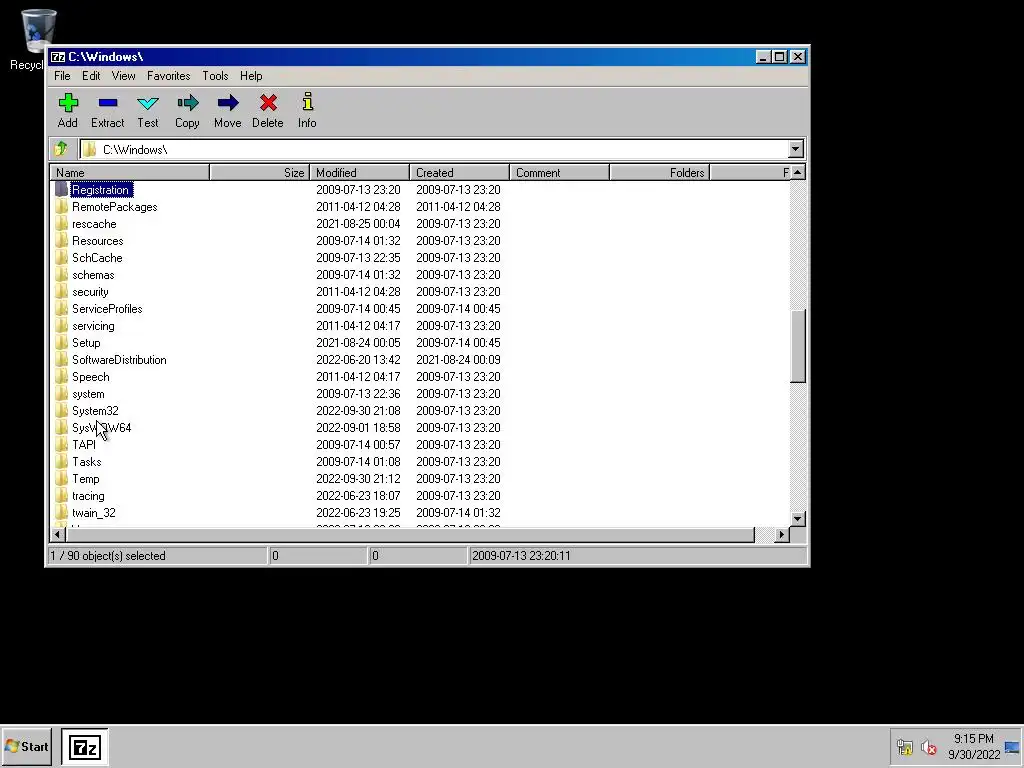Select the schemas folder icon
Image resolution: width=1024 pixels, height=768 pixels.
[x=61, y=275]
